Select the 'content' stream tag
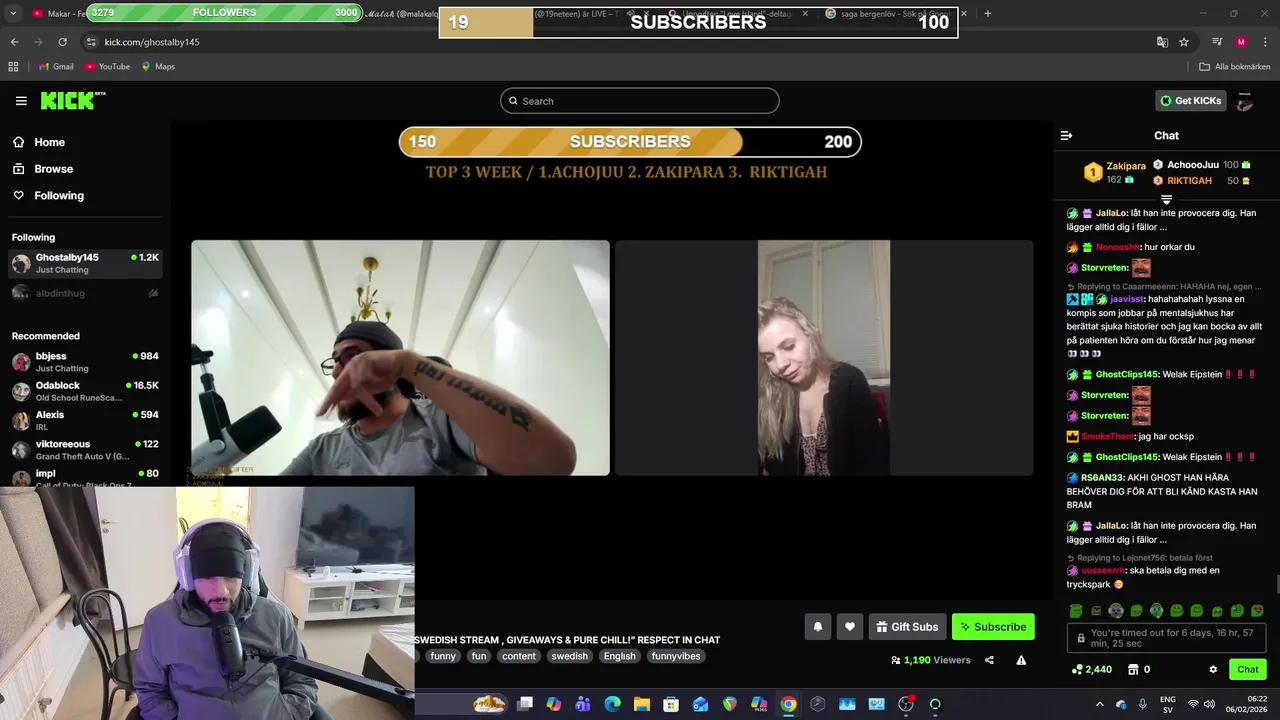Viewport: 1280px width, 720px height. tap(519, 656)
